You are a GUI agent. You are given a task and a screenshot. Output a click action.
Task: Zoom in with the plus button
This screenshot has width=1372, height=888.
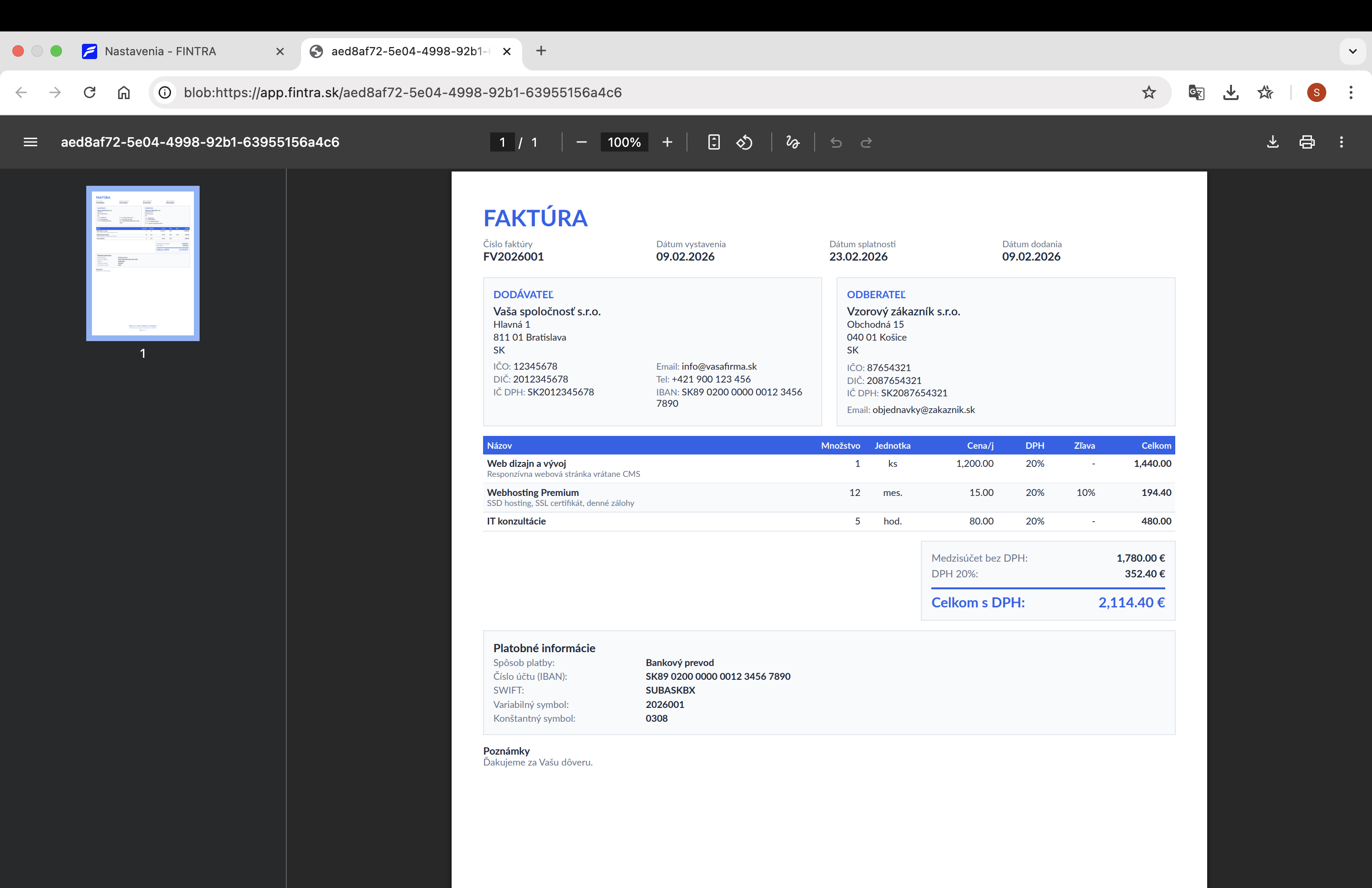[x=667, y=142]
